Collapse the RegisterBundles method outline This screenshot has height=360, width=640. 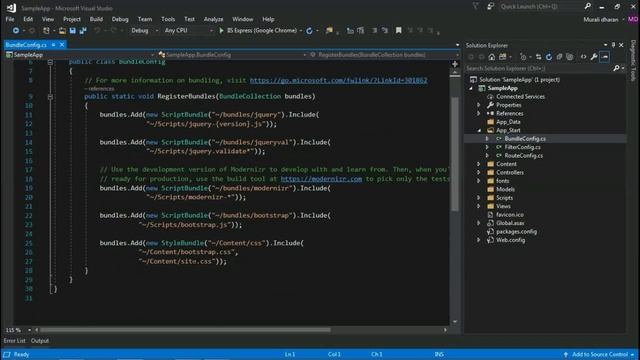pos(50,97)
